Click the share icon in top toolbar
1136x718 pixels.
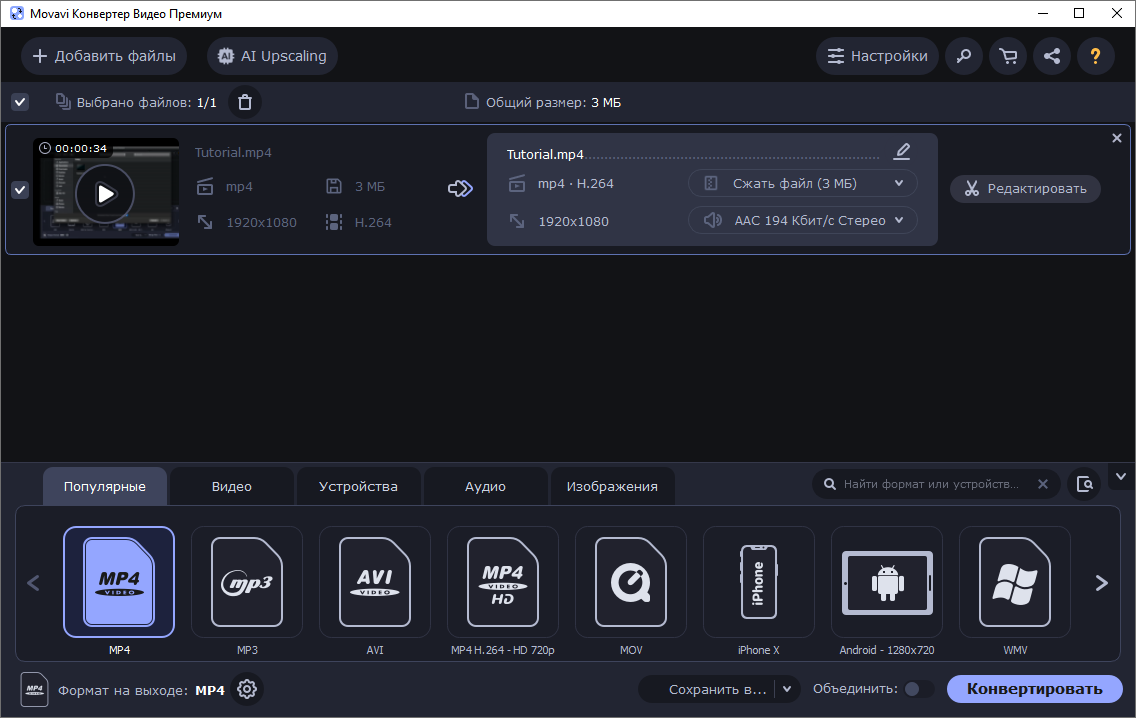tap(1052, 56)
